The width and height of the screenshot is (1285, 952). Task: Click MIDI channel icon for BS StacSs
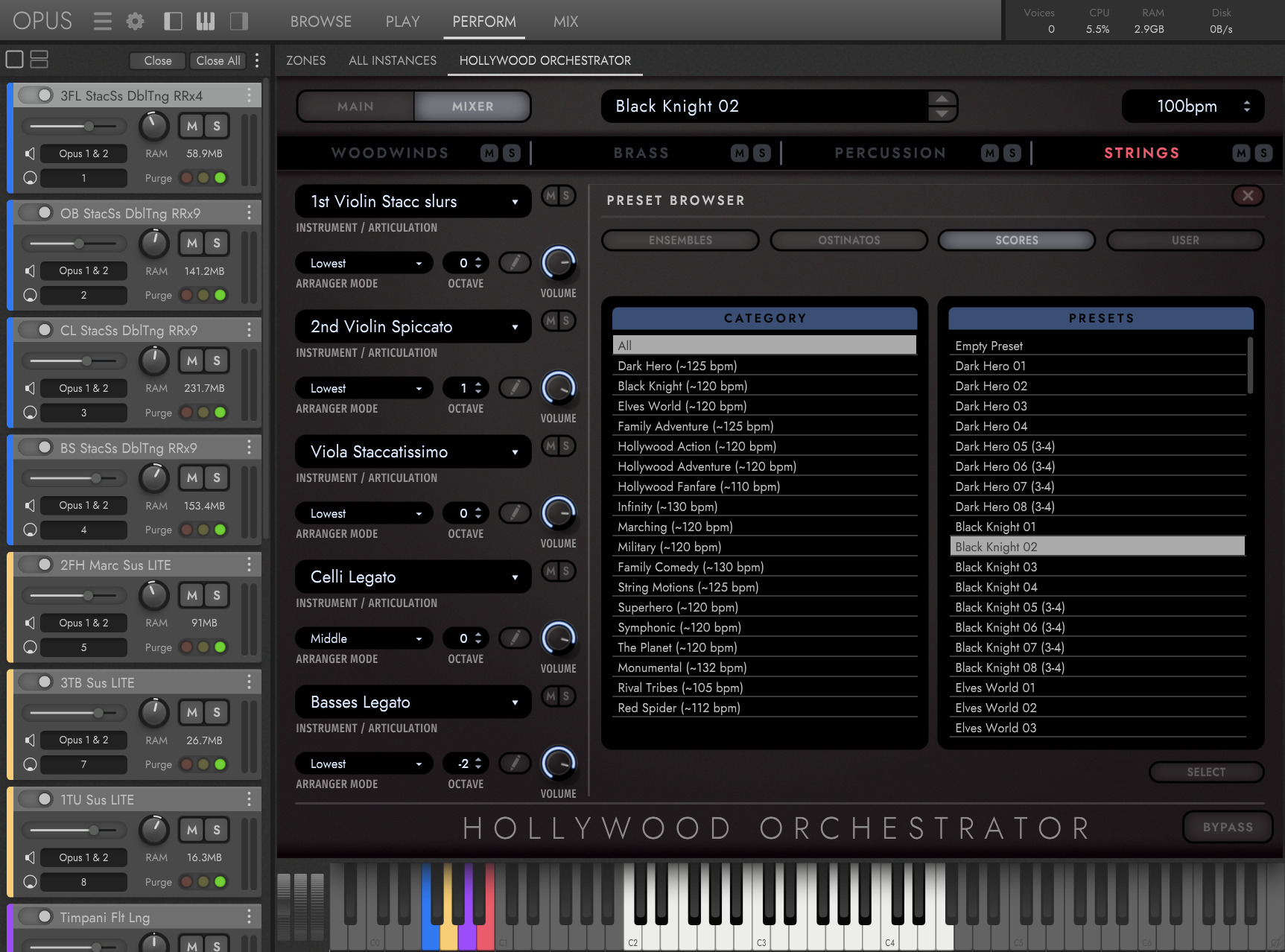pyautogui.click(x=30, y=530)
